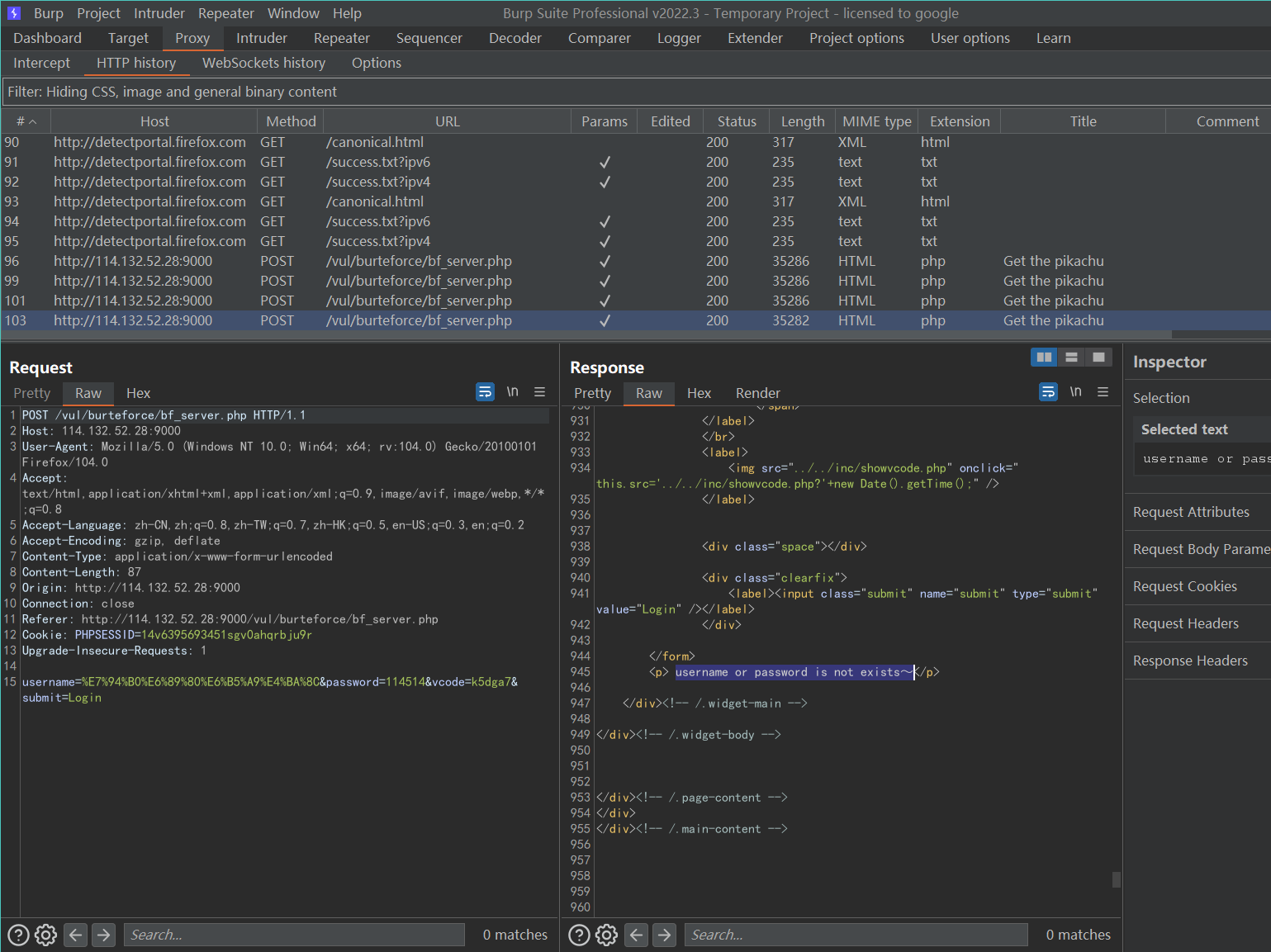Open help icon under Response panel
Image resolution: width=1271 pixels, height=952 pixels.
click(580, 935)
